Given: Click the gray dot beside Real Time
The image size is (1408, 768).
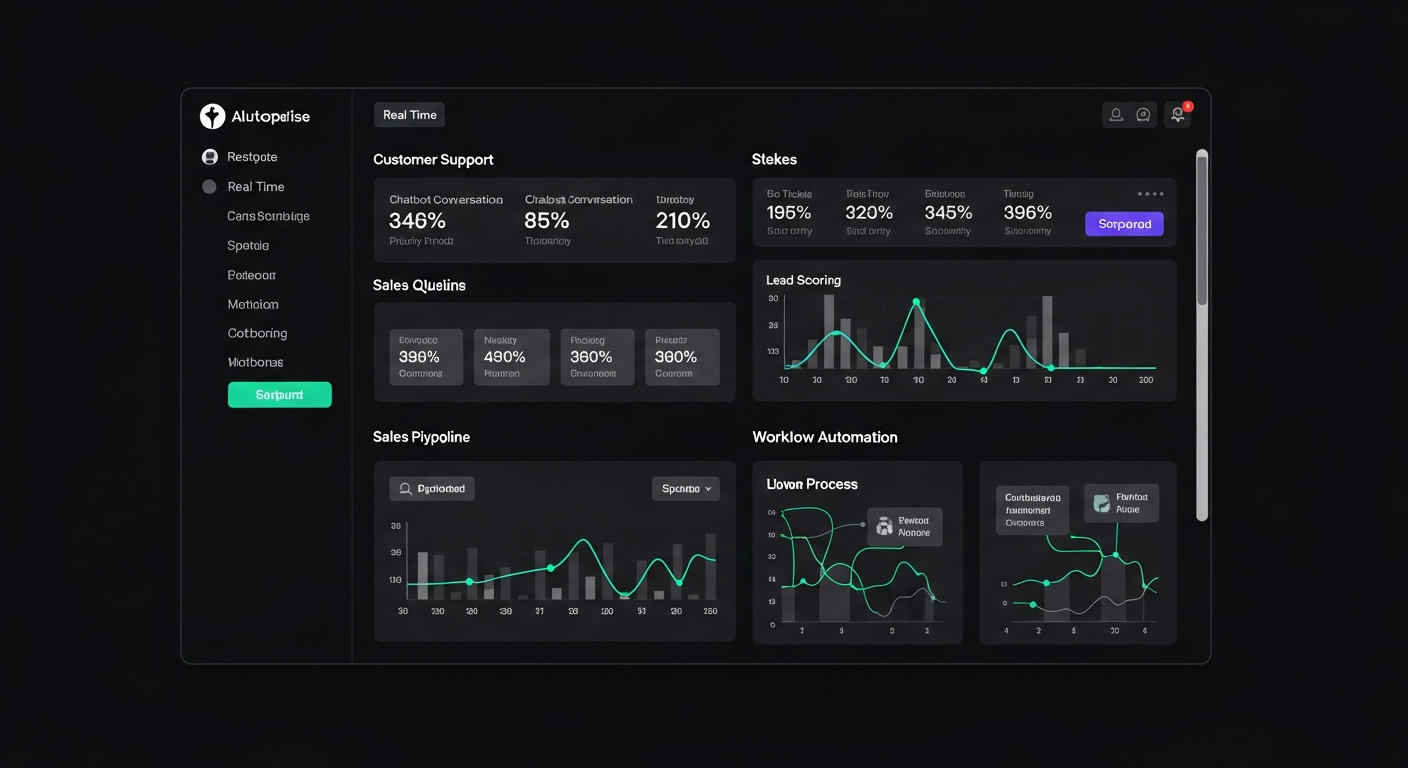Looking at the screenshot, I should [209, 186].
